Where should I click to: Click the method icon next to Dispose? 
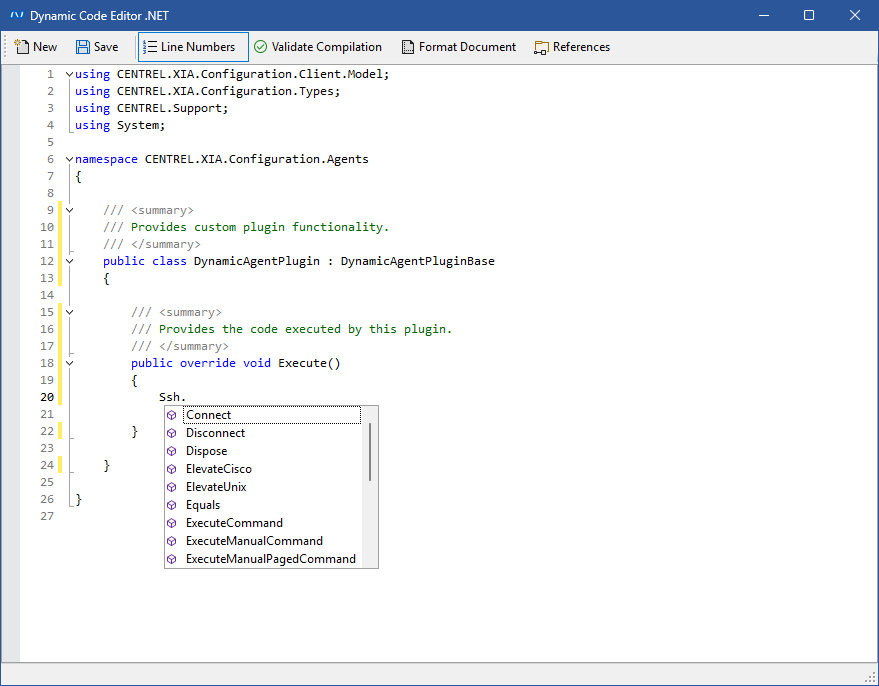click(x=172, y=451)
